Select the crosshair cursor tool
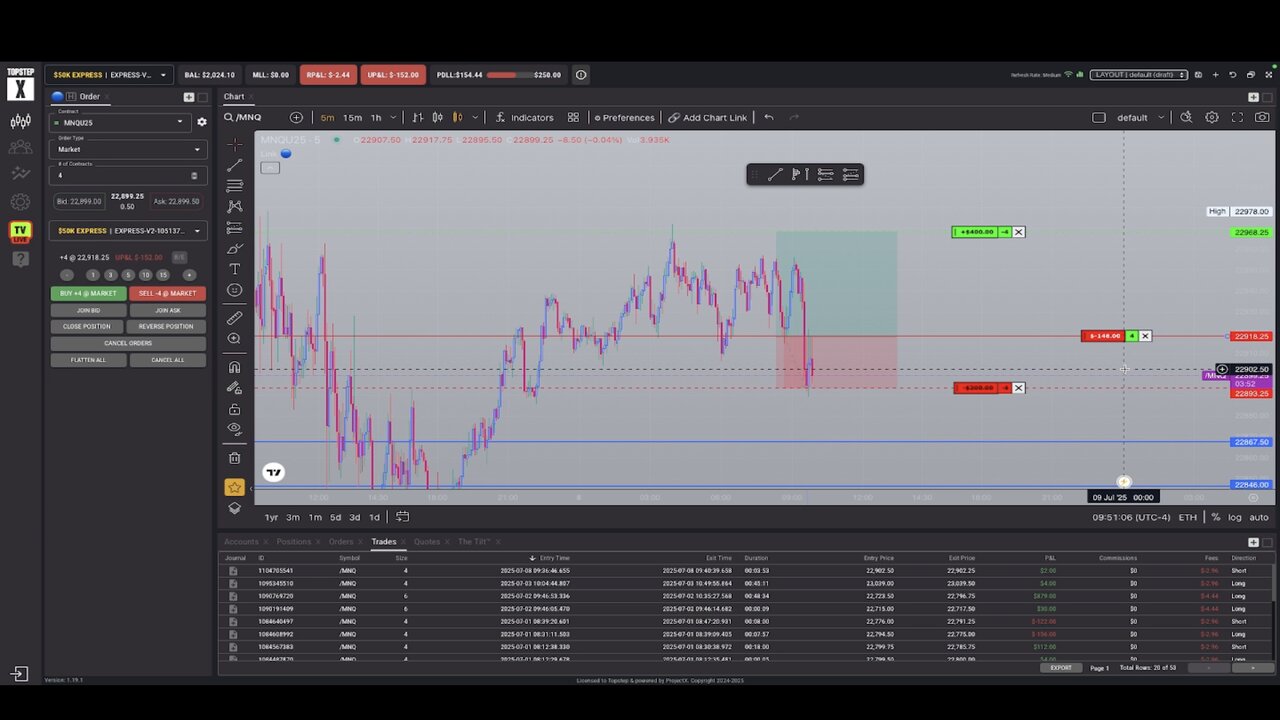The height and width of the screenshot is (720, 1280). pos(234,144)
